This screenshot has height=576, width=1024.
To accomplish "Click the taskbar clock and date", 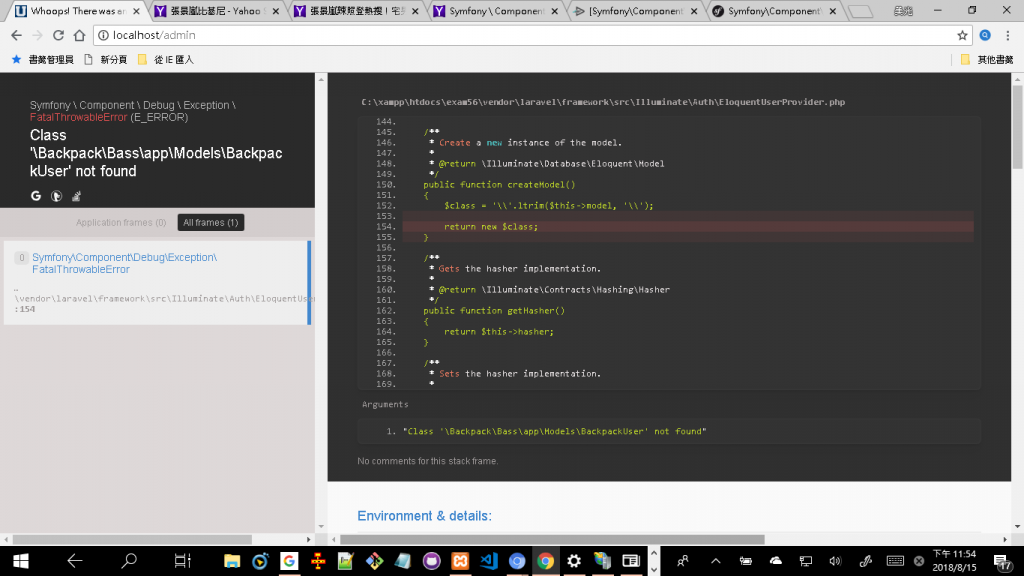I will point(955,561).
